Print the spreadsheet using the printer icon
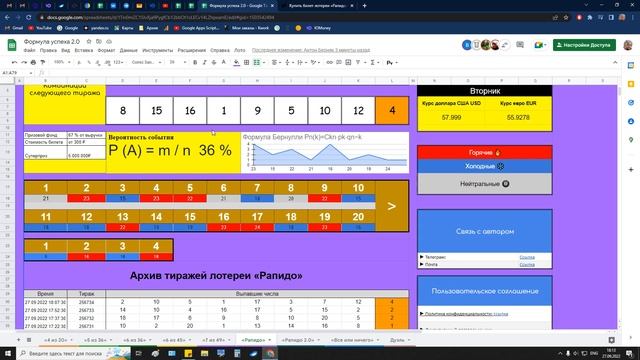This screenshot has width=640, height=360. coord(33,62)
